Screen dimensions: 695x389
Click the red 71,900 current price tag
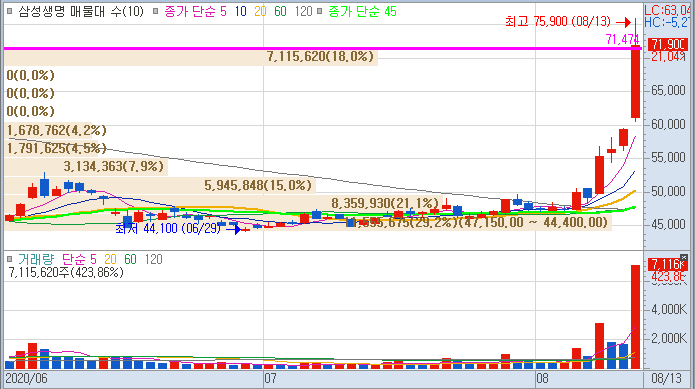tap(668, 44)
